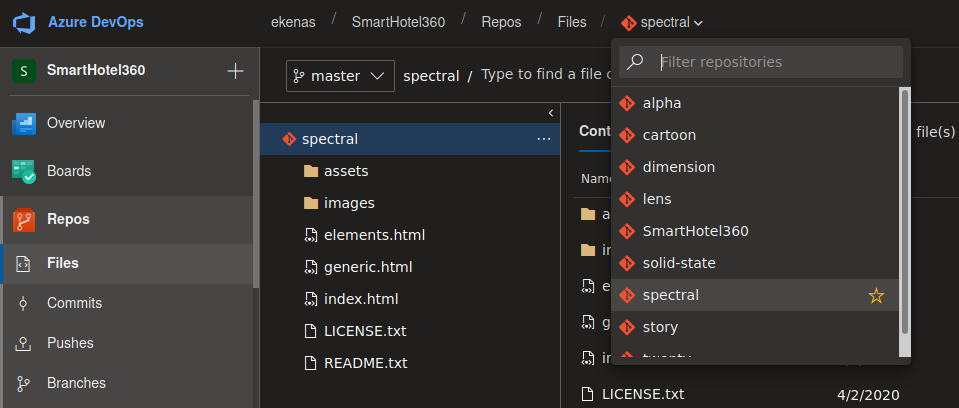Click the Azure DevOps logo icon
Viewport: 959px width, 408px height.
pyautogui.click(x=24, y=23)
